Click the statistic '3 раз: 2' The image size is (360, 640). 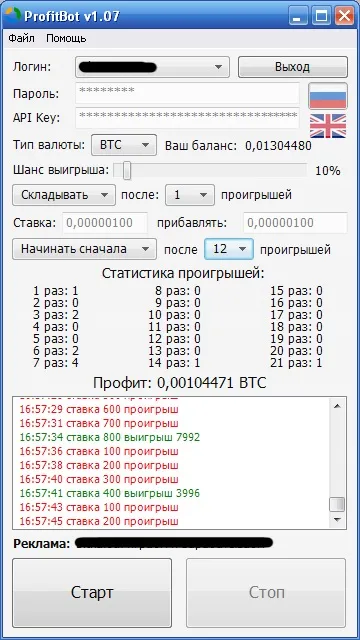(56, 315)
